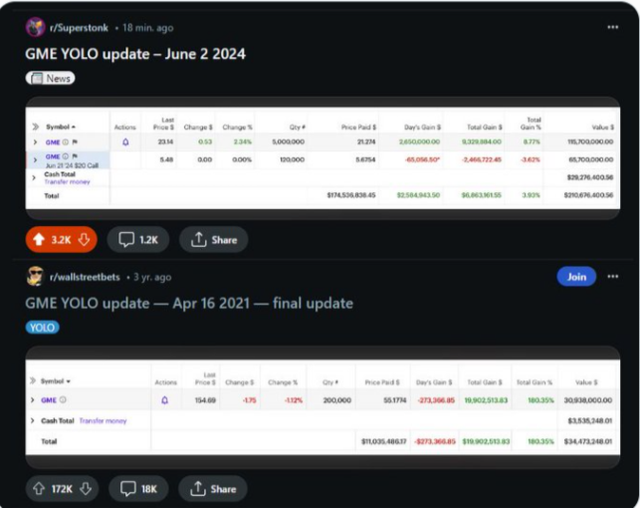Click the 3 yr. ago timestamp
The width and height of the screenshot is (640, 508).
[152, 277]
